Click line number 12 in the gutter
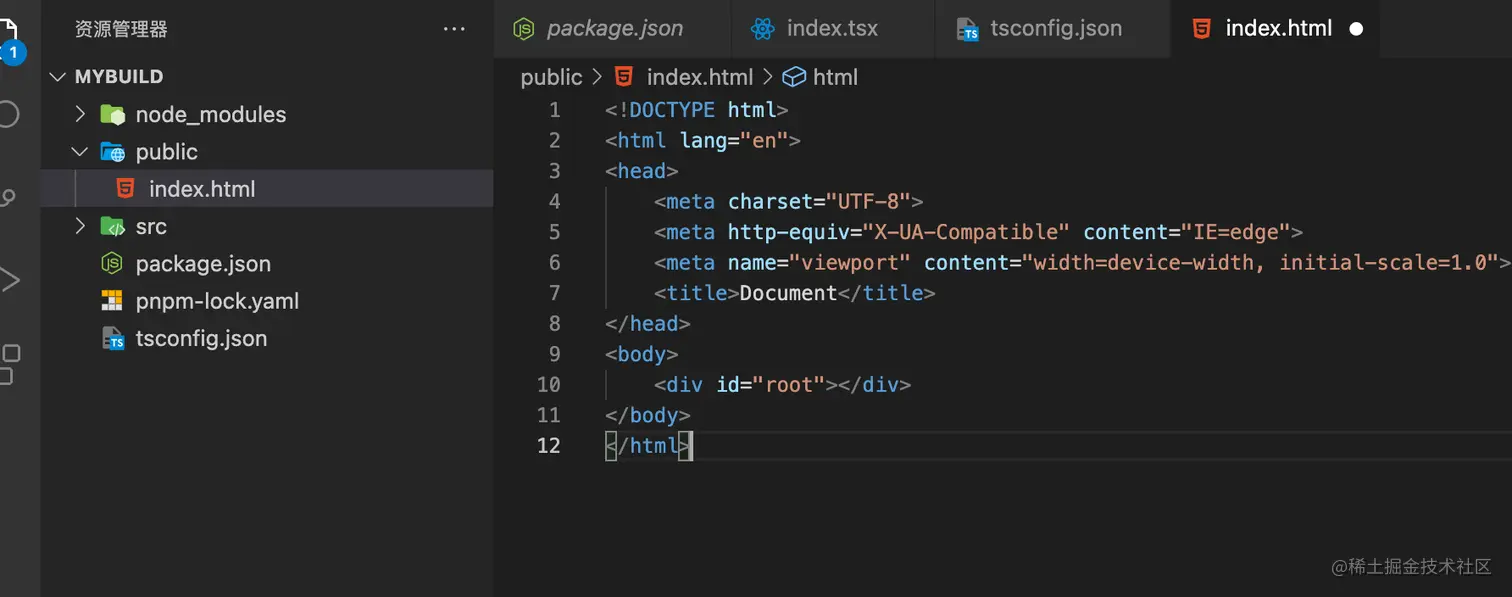The width and height of the screenshot is (1512, 597). (549, 445)
